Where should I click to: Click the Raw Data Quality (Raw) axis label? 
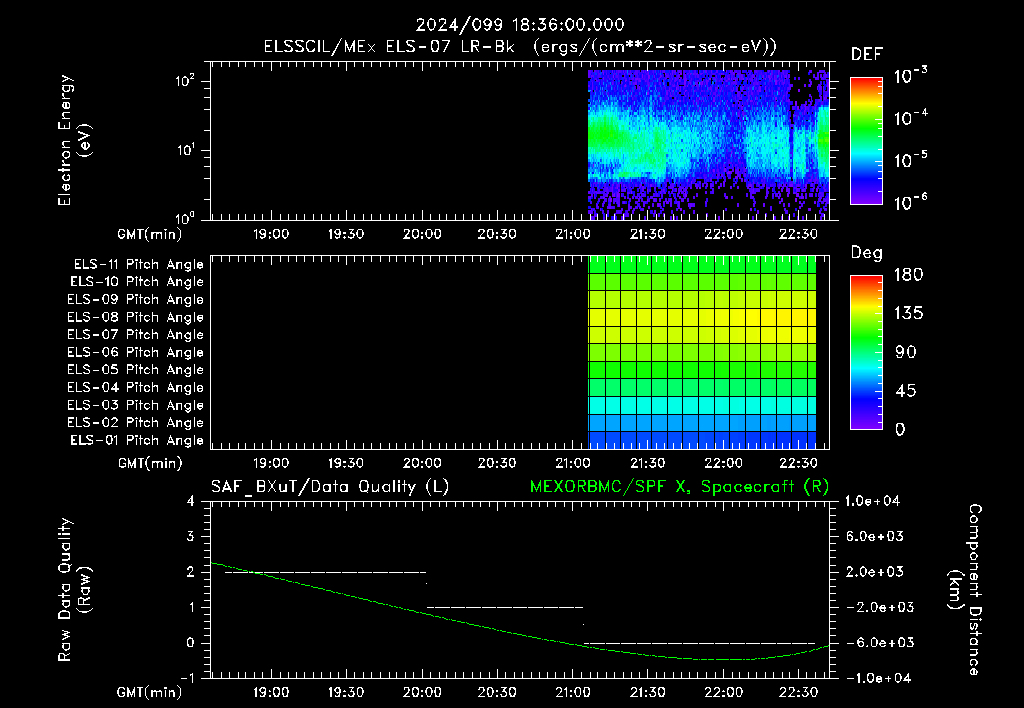(74, 590)
